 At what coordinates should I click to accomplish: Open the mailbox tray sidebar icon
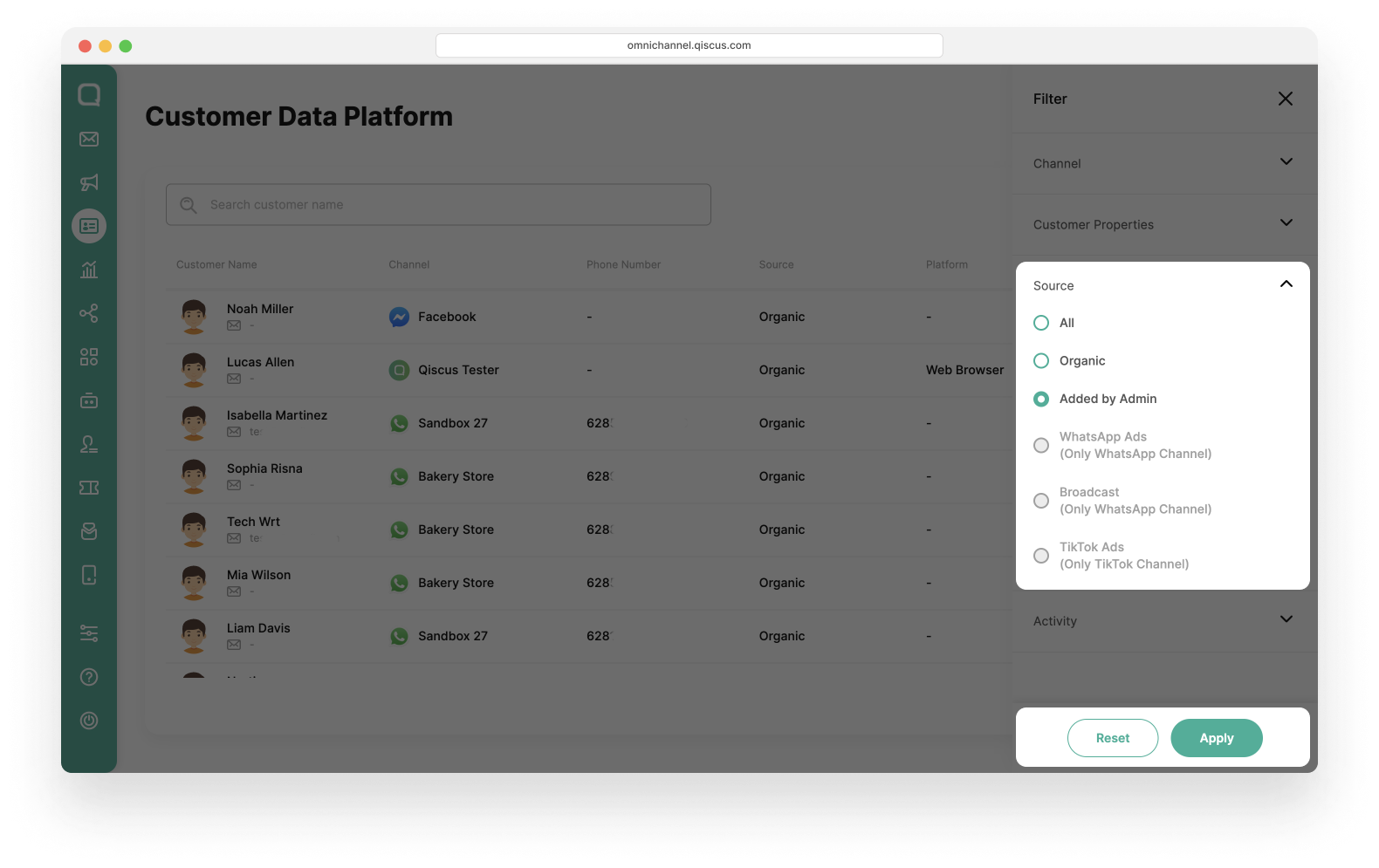click(89, 531)
